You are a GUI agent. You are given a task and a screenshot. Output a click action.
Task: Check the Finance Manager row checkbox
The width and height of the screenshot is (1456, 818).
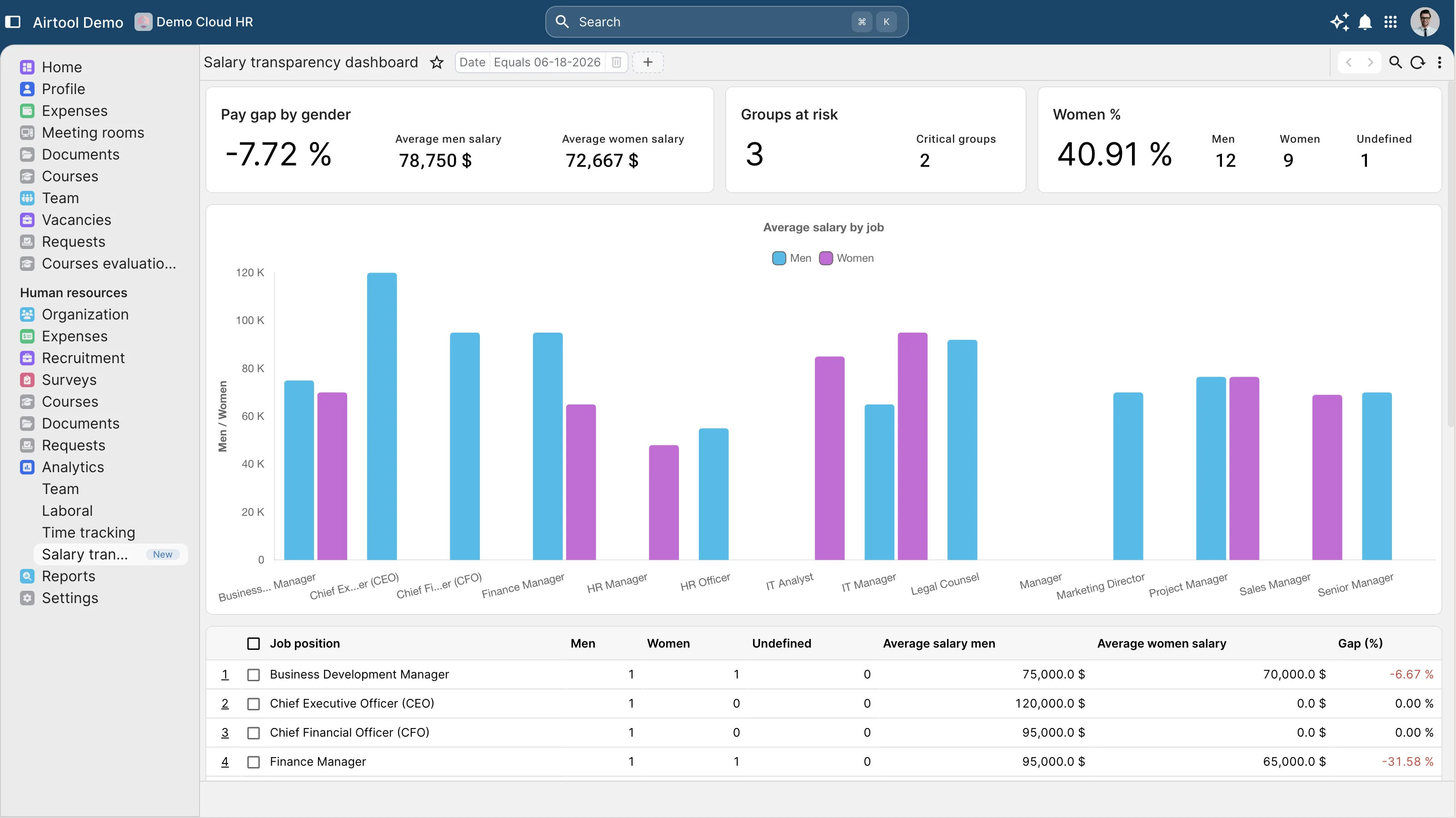254,762
